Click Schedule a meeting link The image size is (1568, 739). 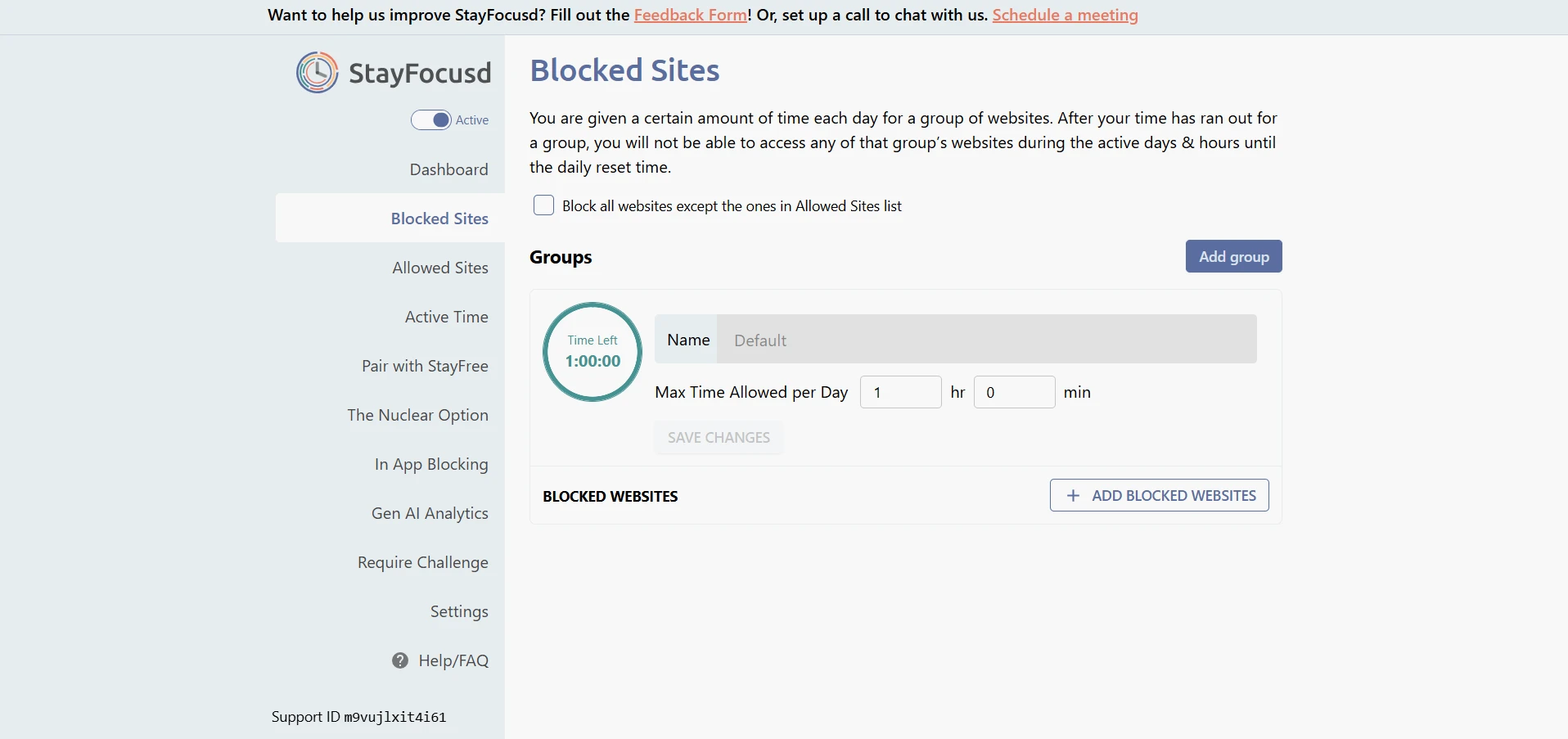(x=1066, y=15)
